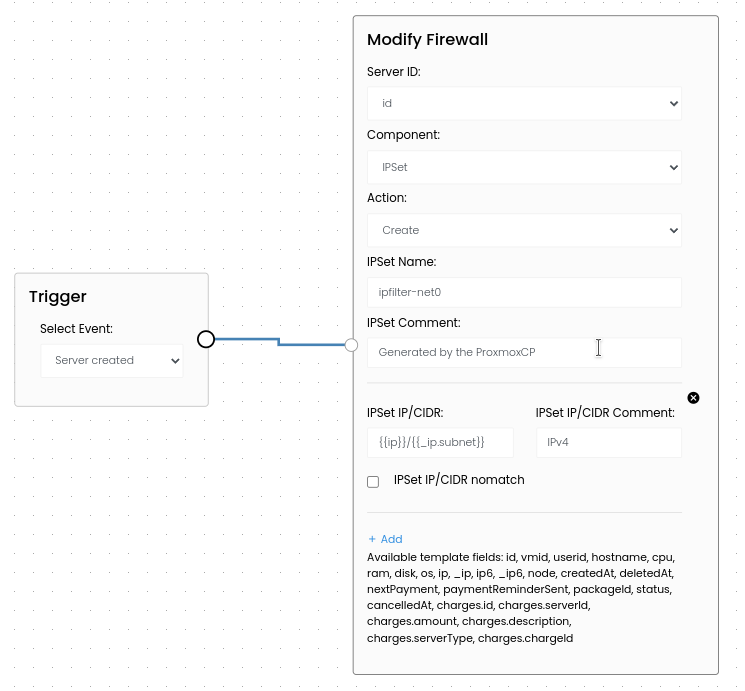The height and width of the screenshot is (691, 745).
Task: Remove the IPSet IP/CIDR entry
Action: point(693,398)
